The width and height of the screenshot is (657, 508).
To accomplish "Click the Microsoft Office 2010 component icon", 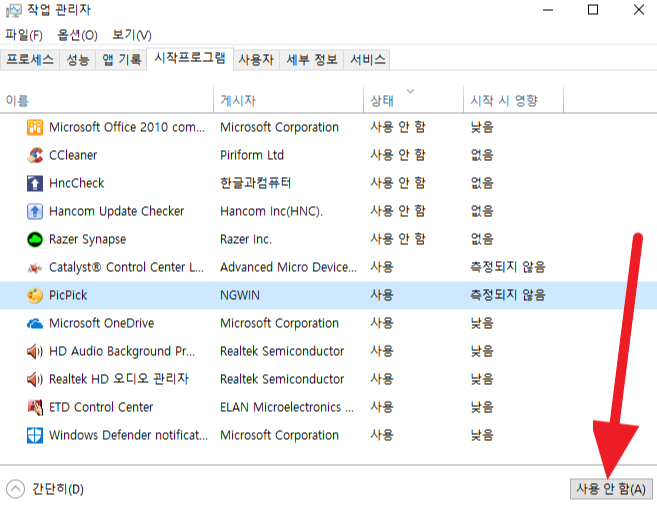I will coord(35,127).
